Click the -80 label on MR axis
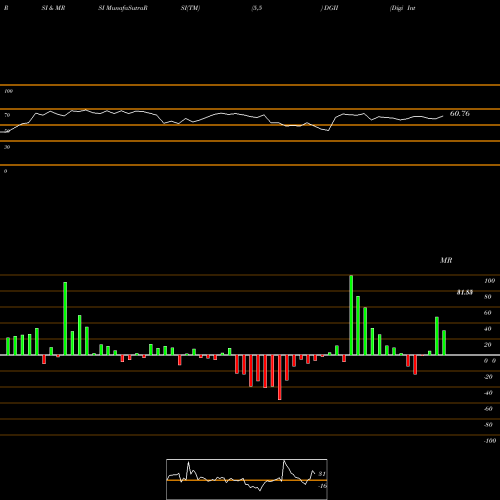The width and height of the screenshot is (500, 500). (x=488, y=425)
